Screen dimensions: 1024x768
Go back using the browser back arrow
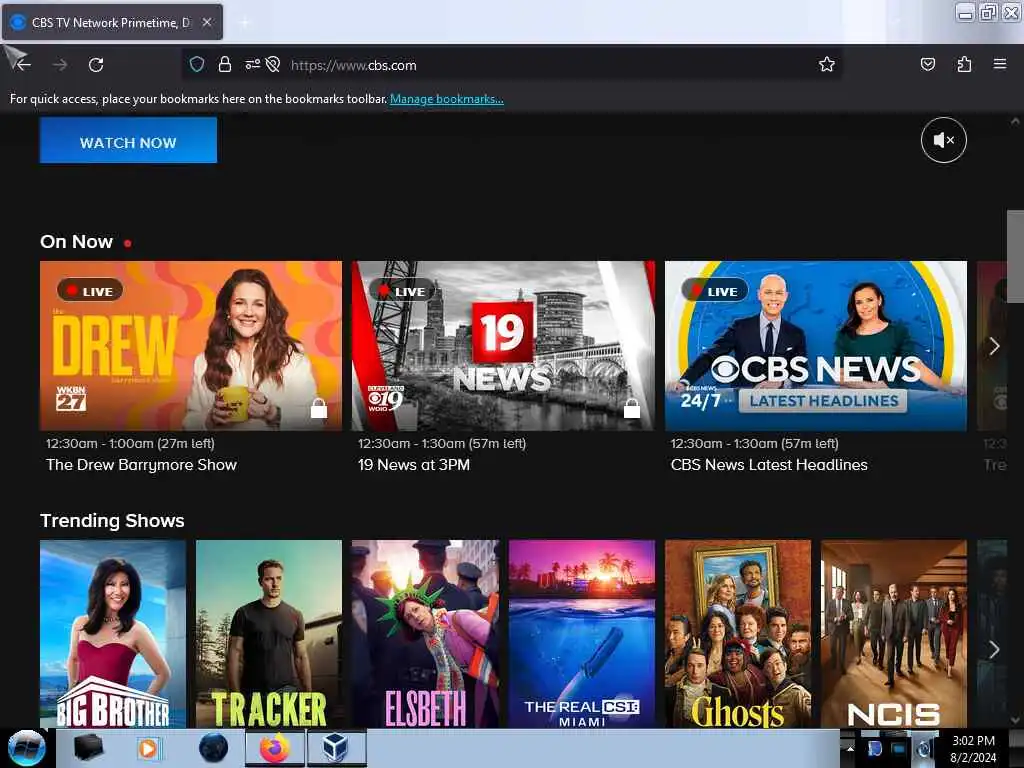click(x=24, y=65)
